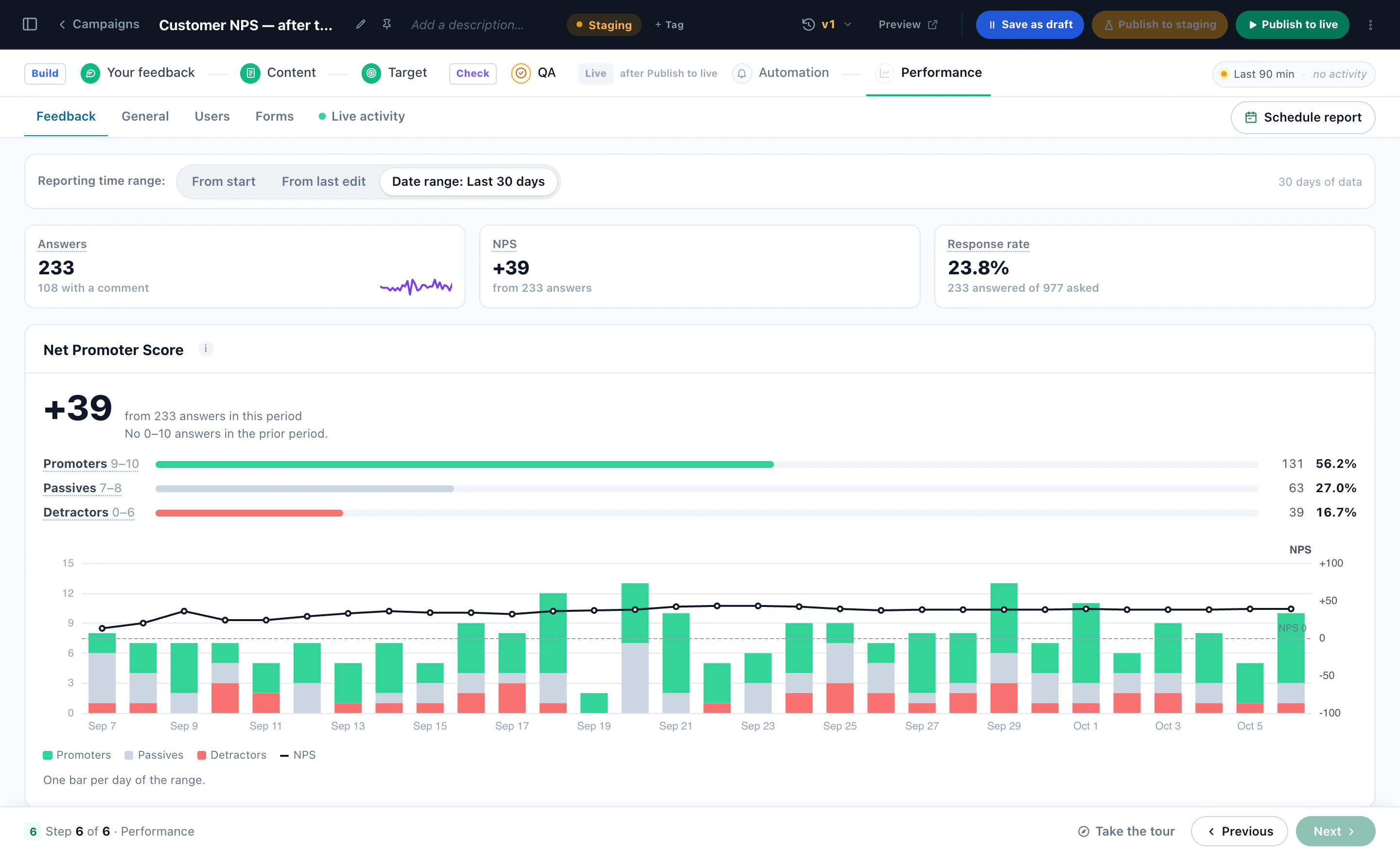Click the Performance chart icon
Screen dimensions: 1400x856
[884, 73]
